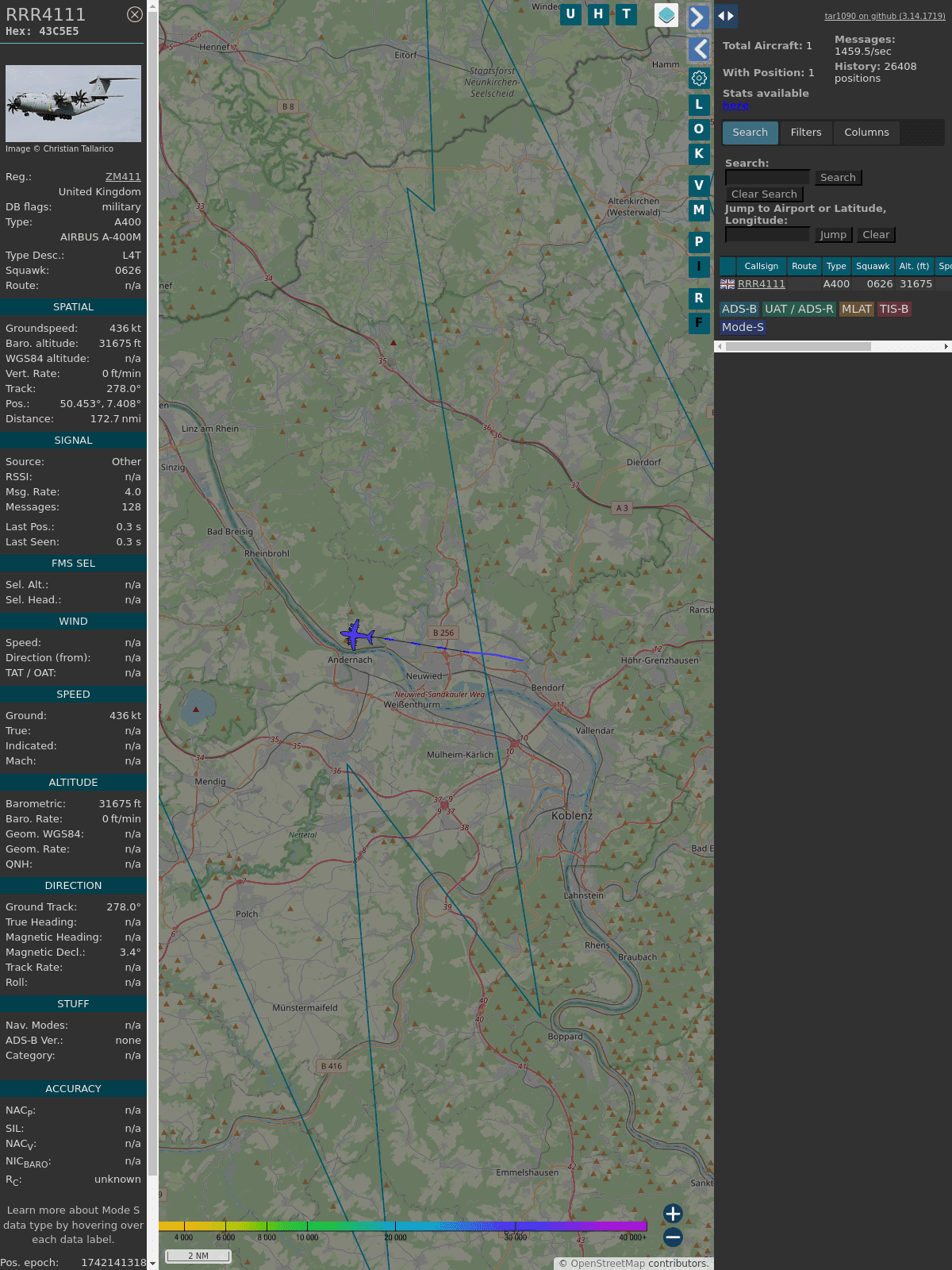This screenshot has height=1270, width=952.
Task: Focus the Search text input field
Action: [x=768, y=177]
